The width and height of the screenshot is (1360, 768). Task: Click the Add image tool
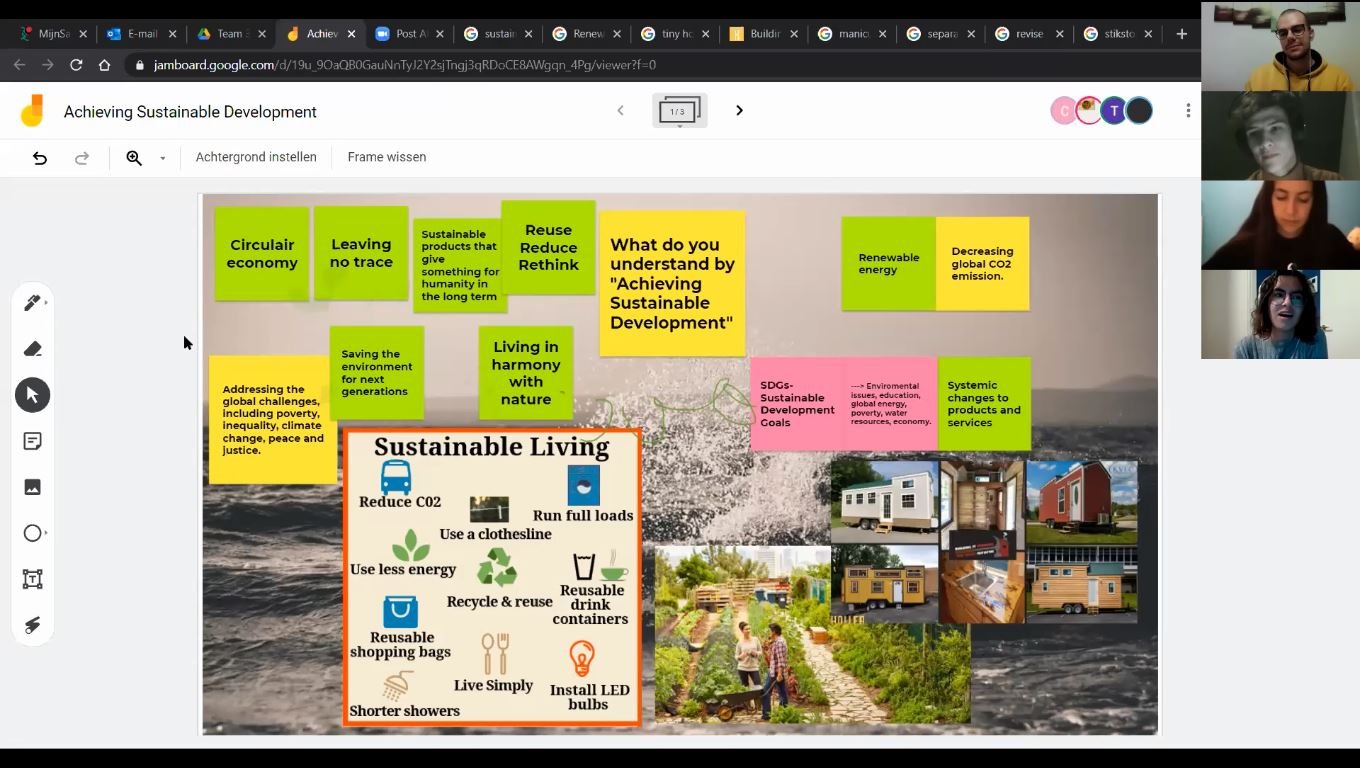32,487
